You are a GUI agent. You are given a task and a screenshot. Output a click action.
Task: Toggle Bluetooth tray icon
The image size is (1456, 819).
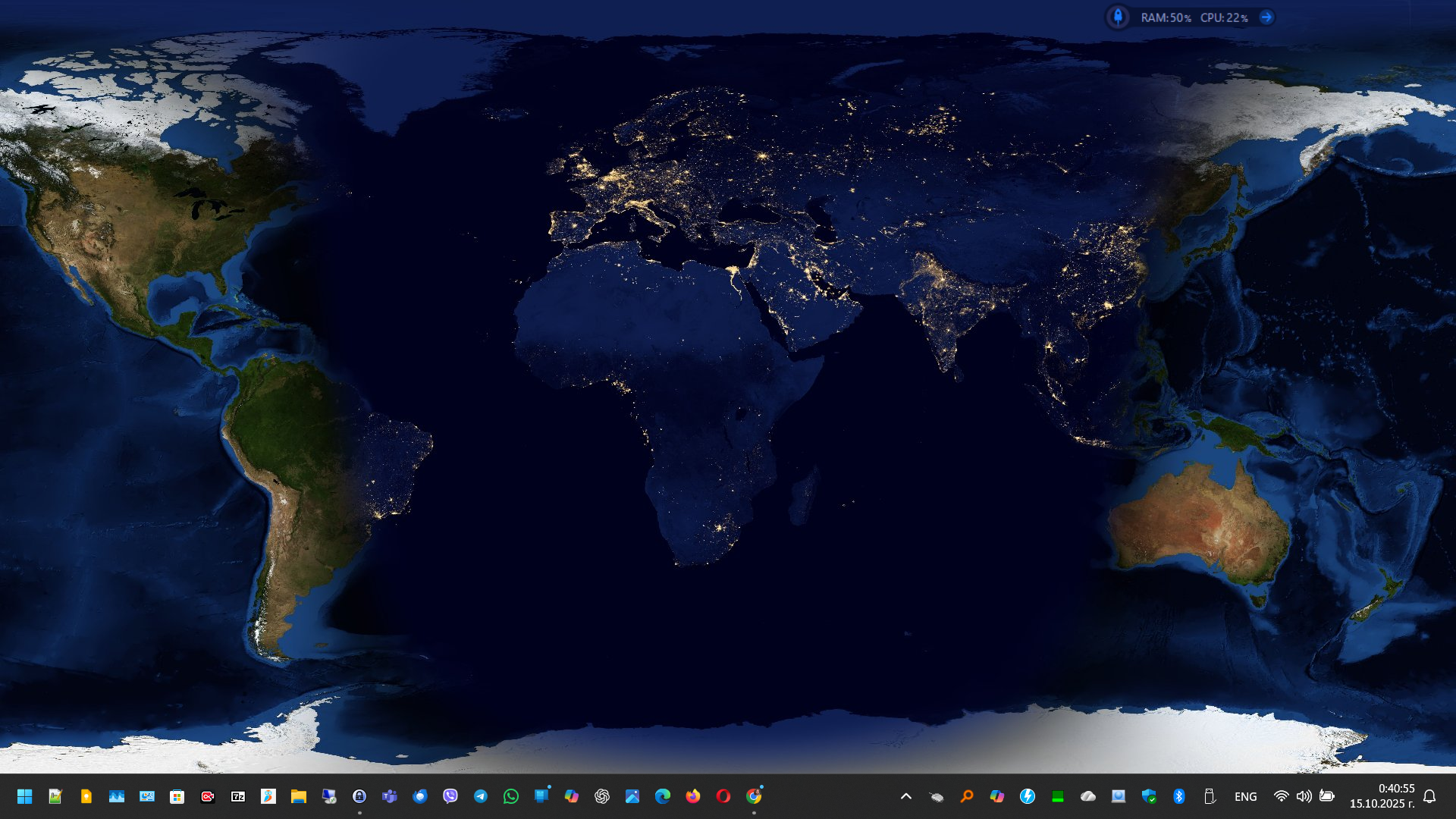coord(1179,796)
